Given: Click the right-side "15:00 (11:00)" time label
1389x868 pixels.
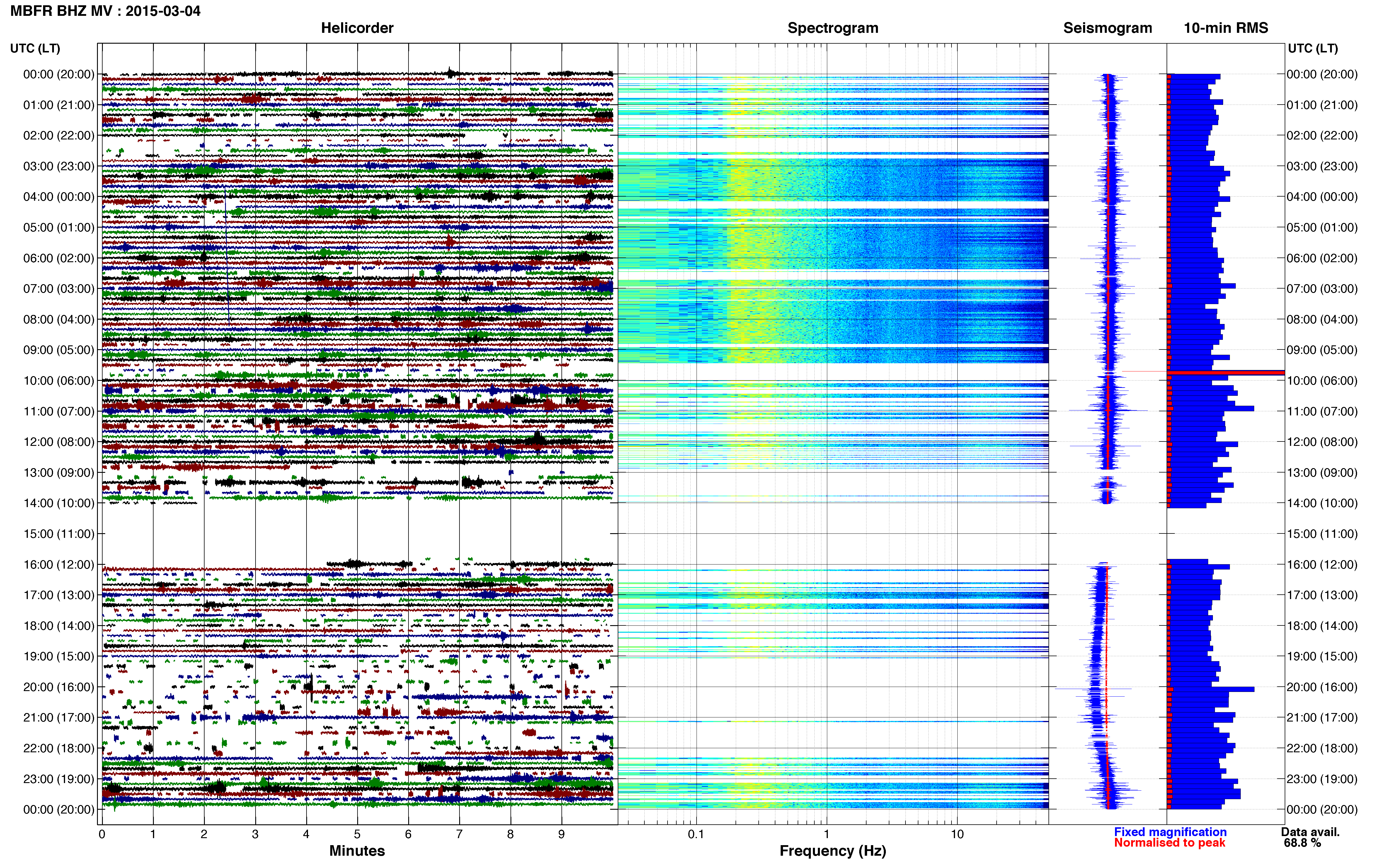Looking at the screenshot, I should [1322, 534].
